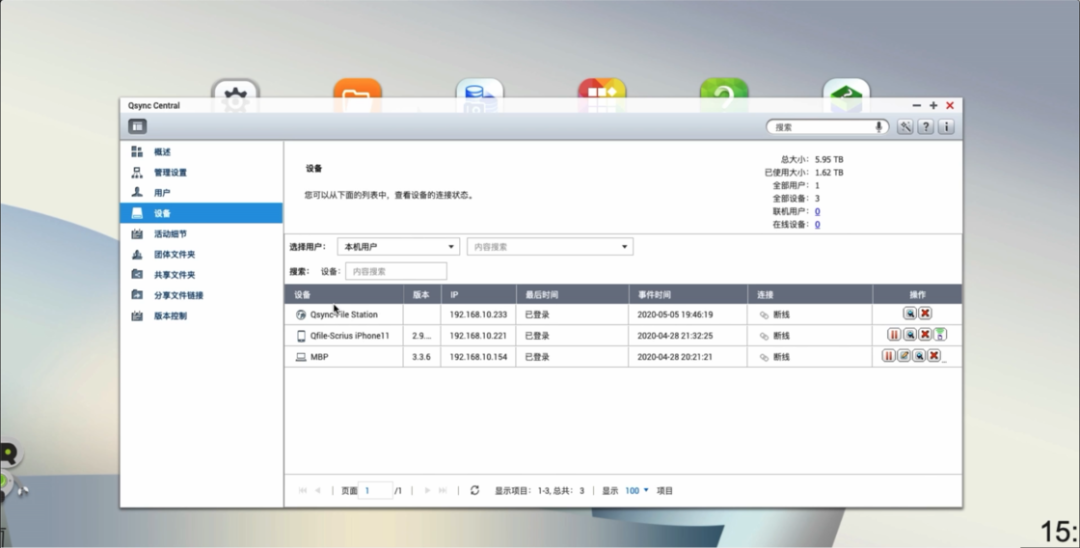This screenshot has width=1080, height=548.
Task: Select the Qfile-Scrius iPhone11 device name
Action: [x=349, y=336]
